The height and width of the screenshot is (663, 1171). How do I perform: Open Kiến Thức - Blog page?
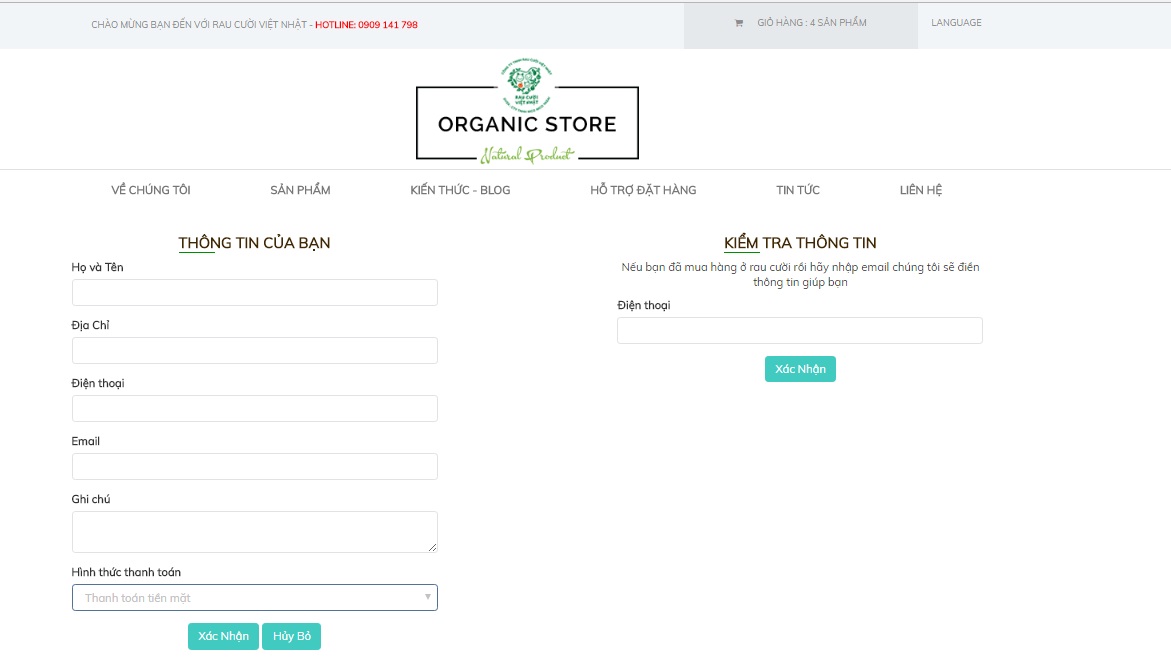[x=460, y=190]
